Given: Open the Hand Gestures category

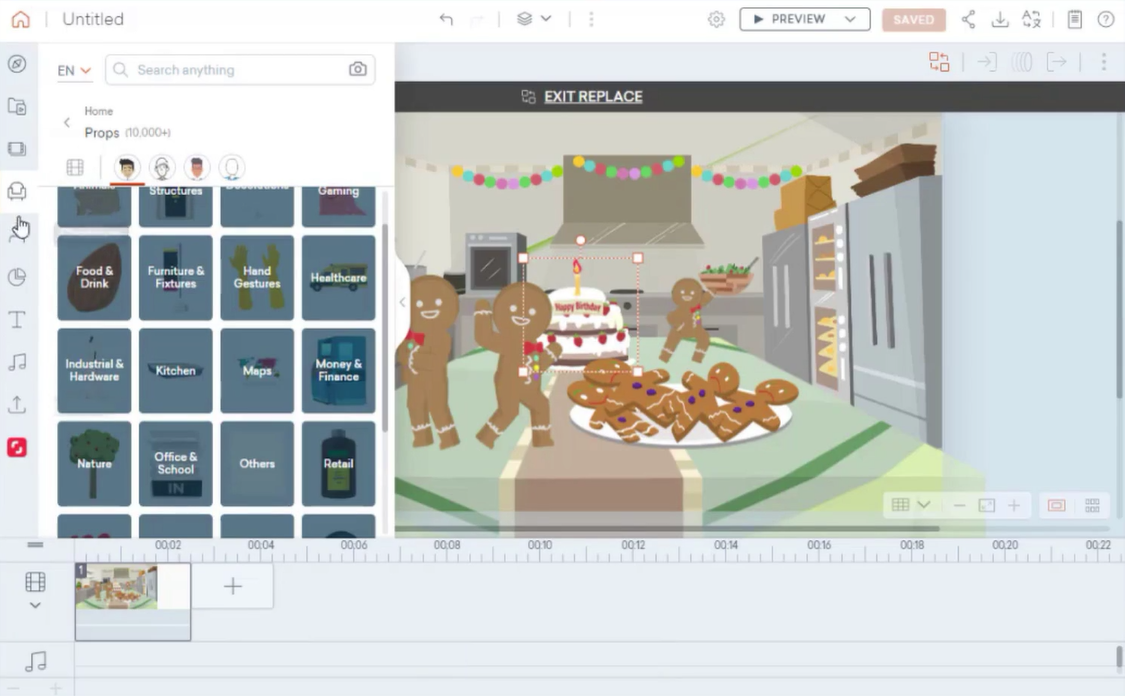Looking at the screenshot, I should (x=257, y=278).
